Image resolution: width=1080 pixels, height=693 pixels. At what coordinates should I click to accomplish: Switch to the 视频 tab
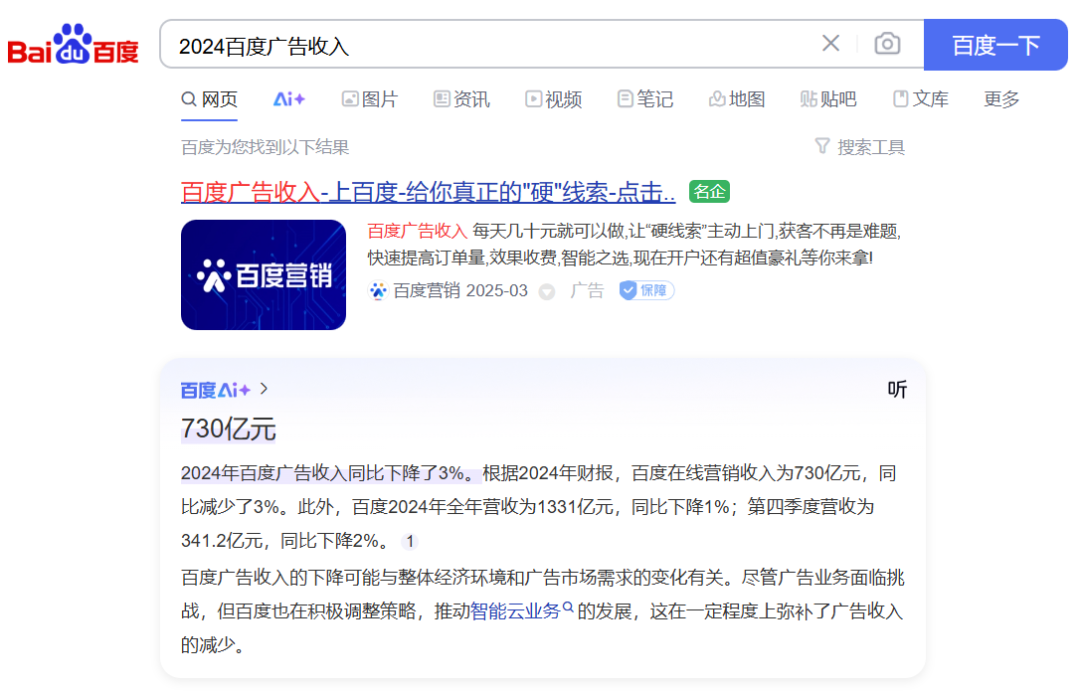(x=554, y=99)
